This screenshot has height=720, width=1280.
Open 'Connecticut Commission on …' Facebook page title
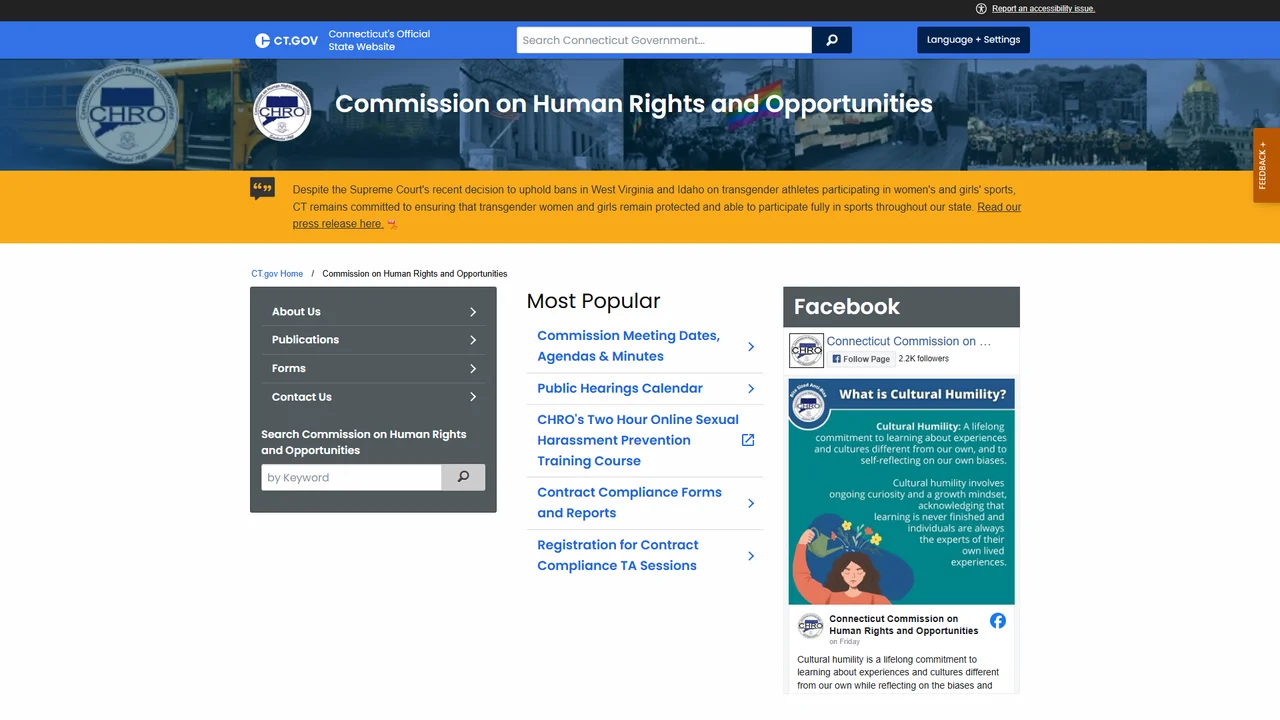(909, 341)
